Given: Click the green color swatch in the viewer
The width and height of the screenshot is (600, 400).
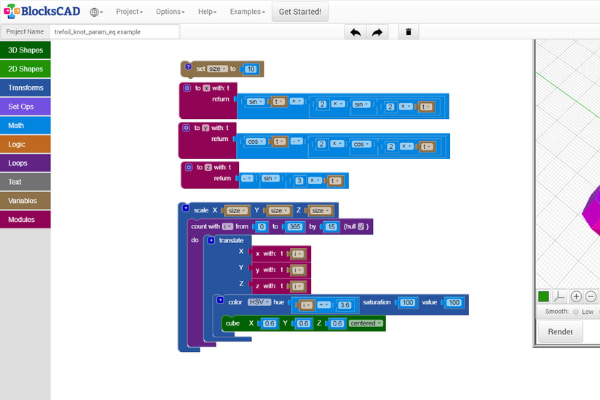Looking at the screenshot, I should click(544, 296).
